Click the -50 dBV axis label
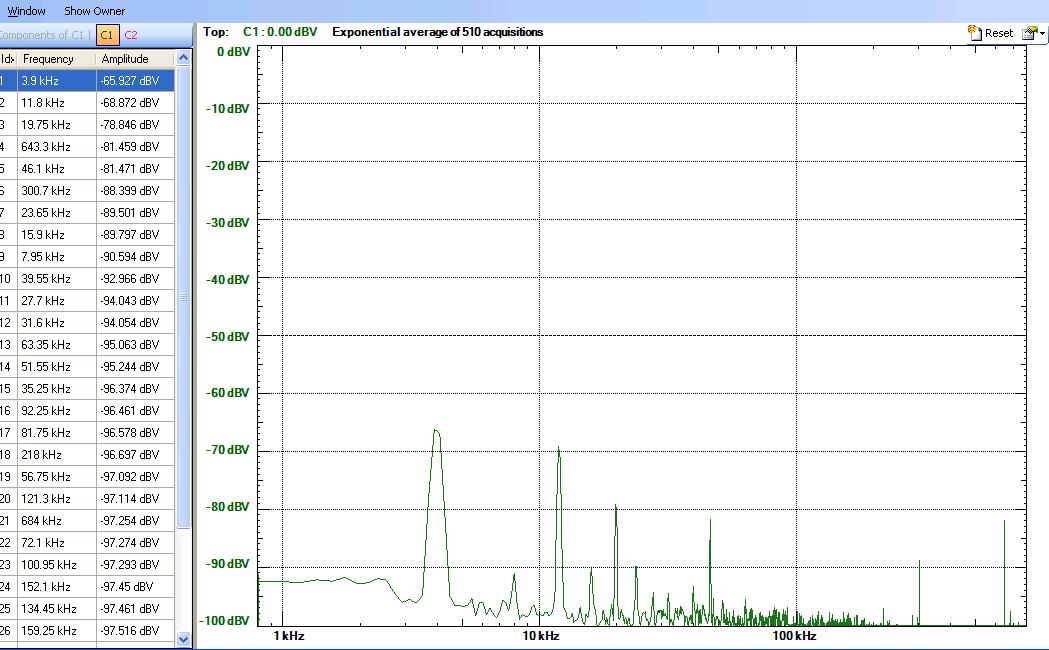Screen dimensions: 1049x650 [x=227, y=336]
